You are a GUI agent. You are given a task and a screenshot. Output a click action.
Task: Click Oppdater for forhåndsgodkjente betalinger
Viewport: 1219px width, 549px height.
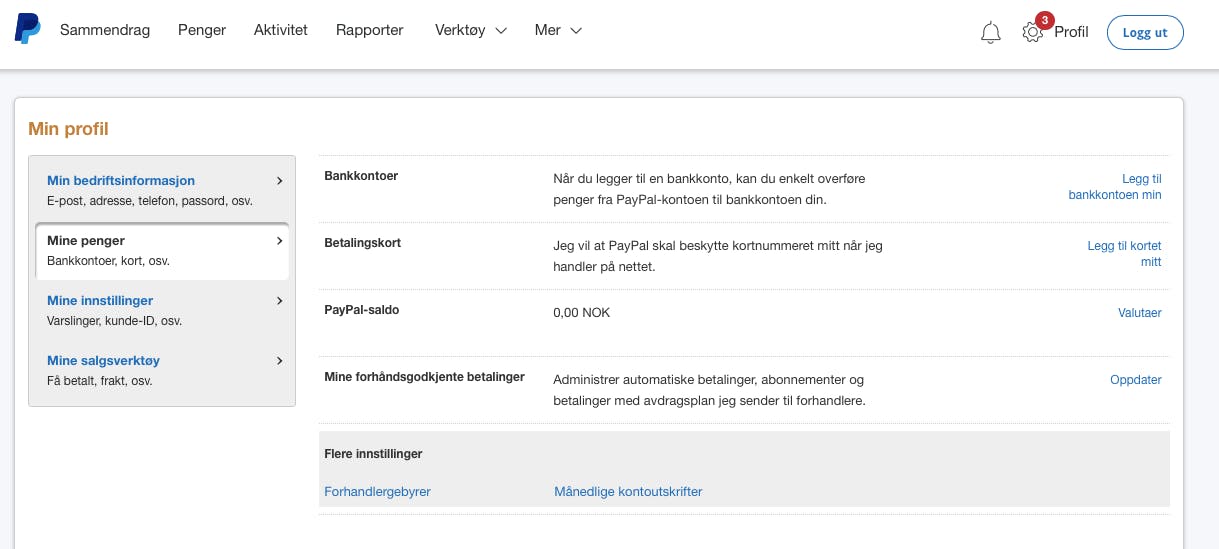coord(1136,380)
